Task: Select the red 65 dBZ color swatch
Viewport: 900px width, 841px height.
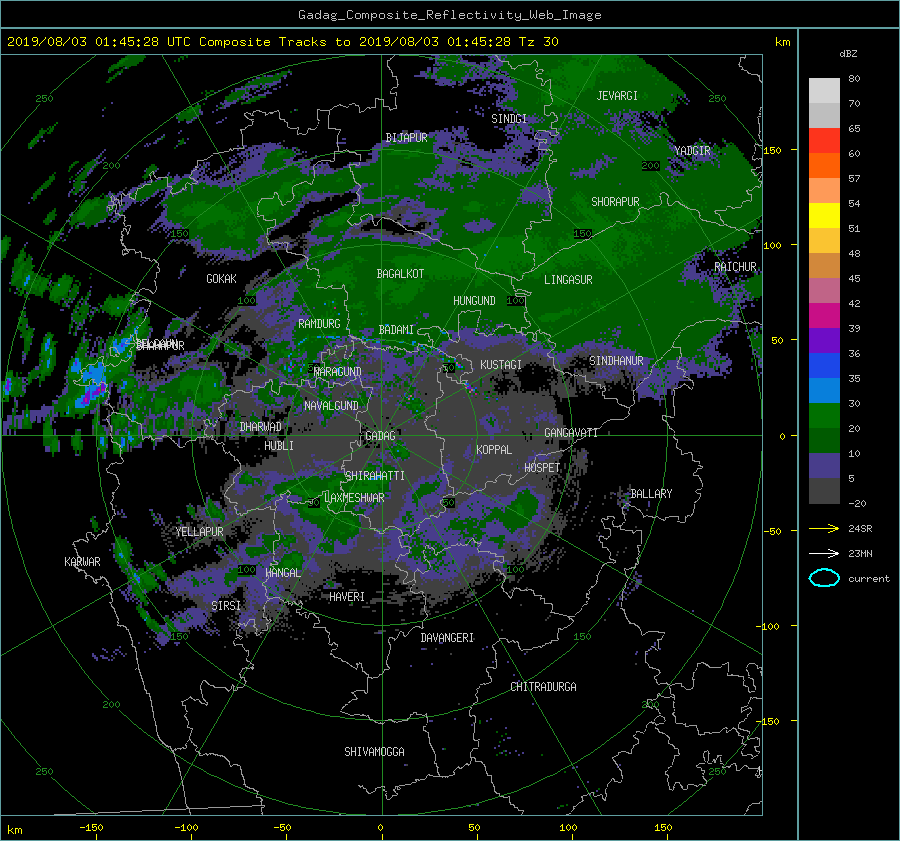Action: [824, 140]
